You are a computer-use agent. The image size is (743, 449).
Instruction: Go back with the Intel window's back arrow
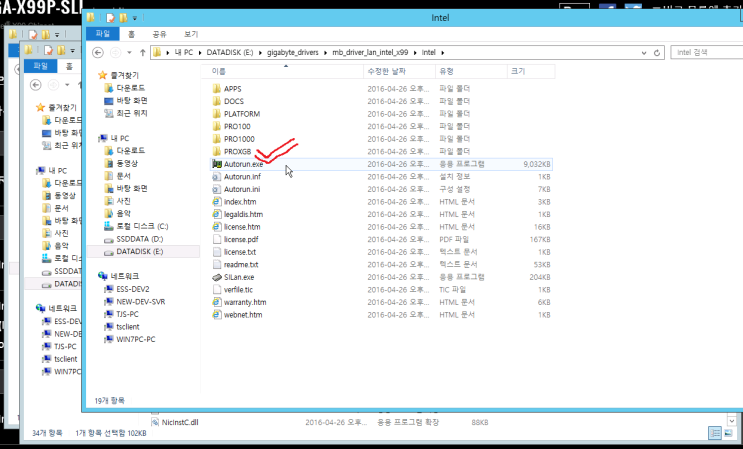[98, 53]
